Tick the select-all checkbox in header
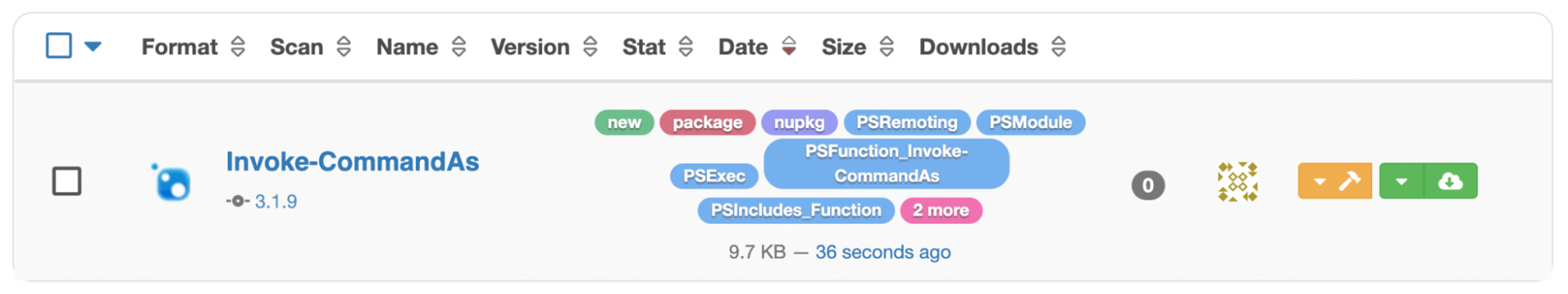 pyautogui.click(x=59, y=46)
